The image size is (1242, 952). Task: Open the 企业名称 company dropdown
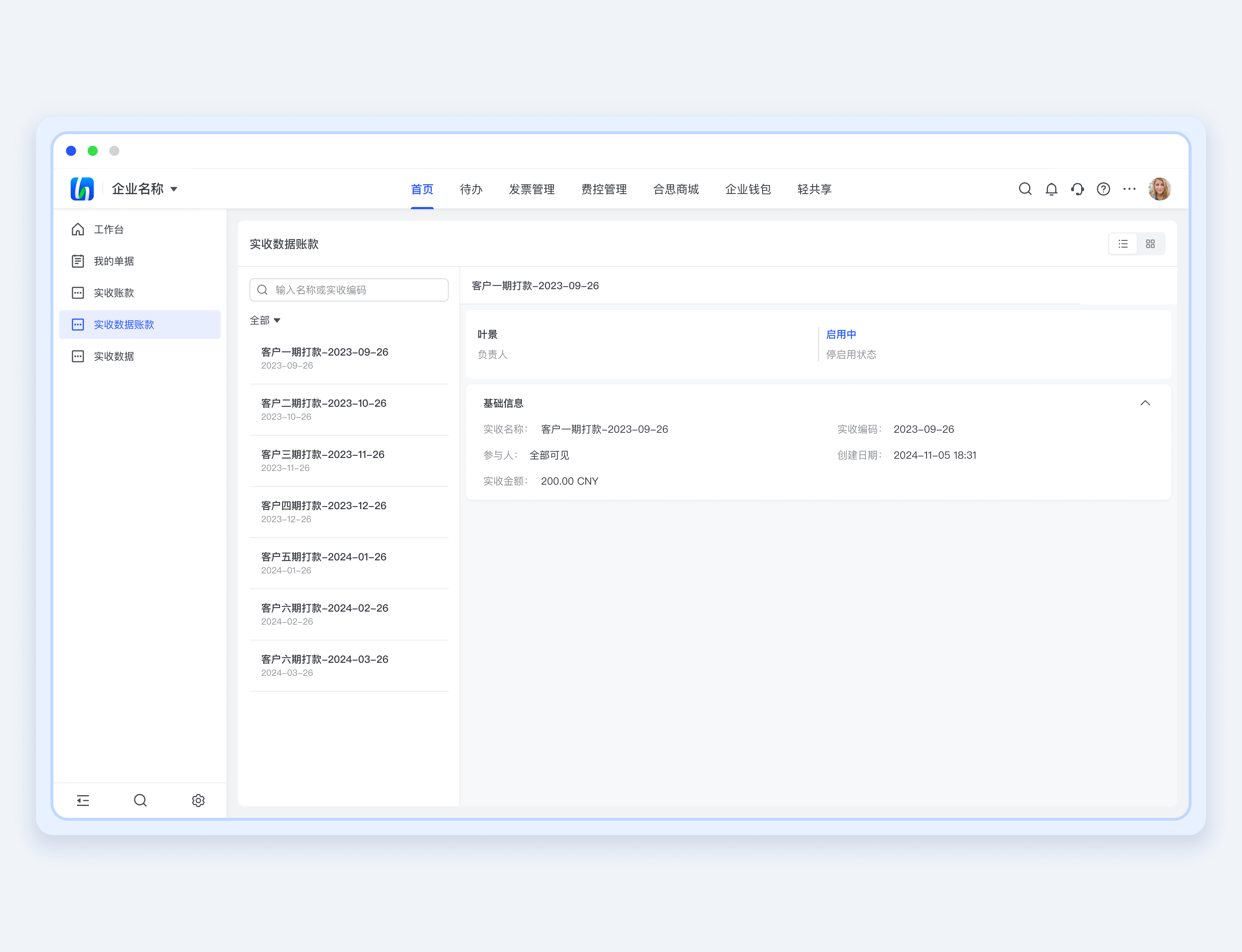click(x=145, y=189)
